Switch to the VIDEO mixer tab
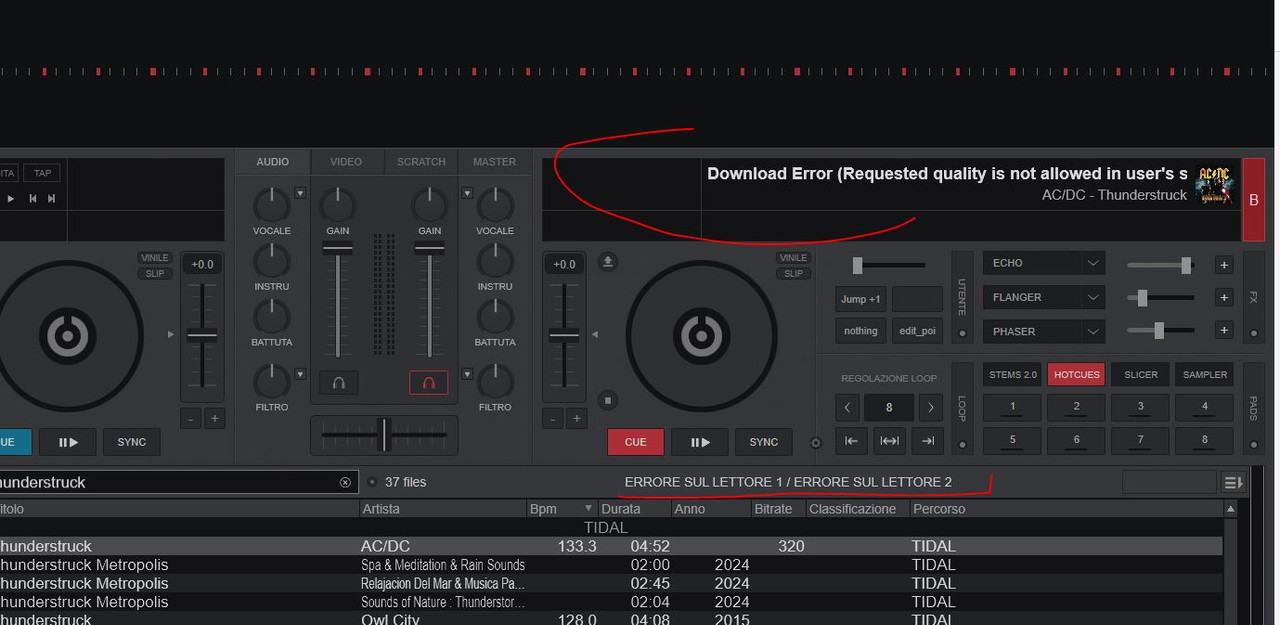 pos(346,162)
